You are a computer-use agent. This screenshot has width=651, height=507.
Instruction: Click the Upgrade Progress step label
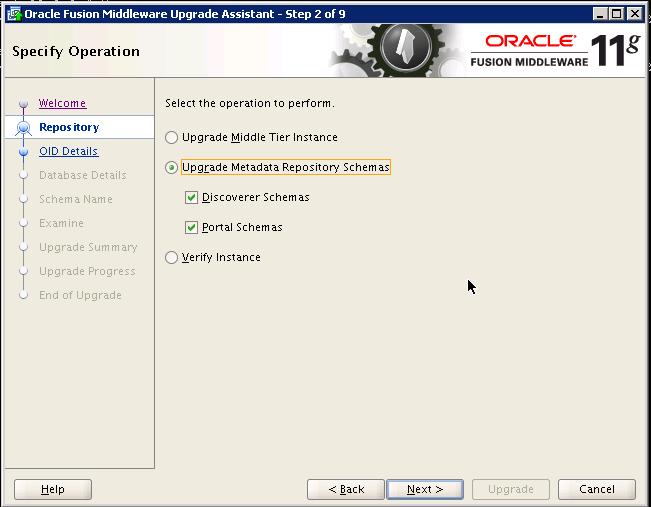click(x=87, y=272)
